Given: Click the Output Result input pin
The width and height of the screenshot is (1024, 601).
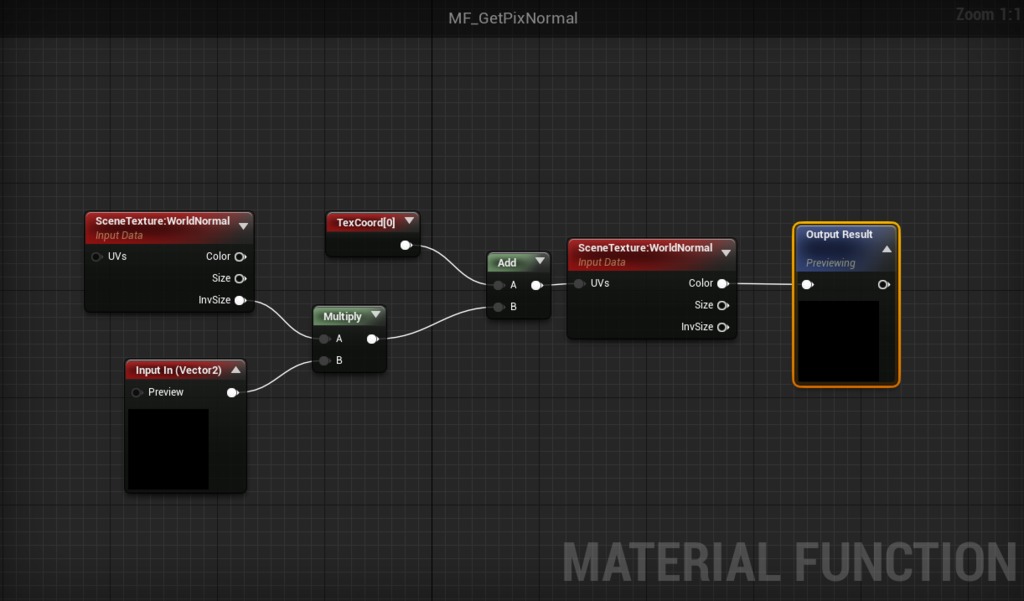Looking at the screenshot, I should (x=808, y=284).
